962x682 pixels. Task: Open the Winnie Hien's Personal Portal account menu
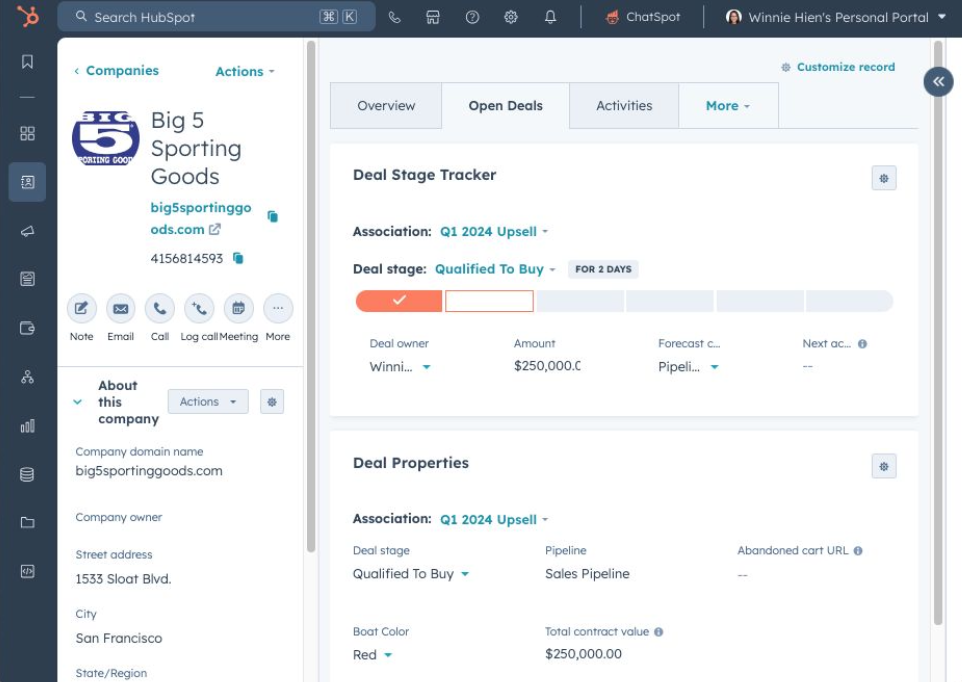[x=836, y=17]
